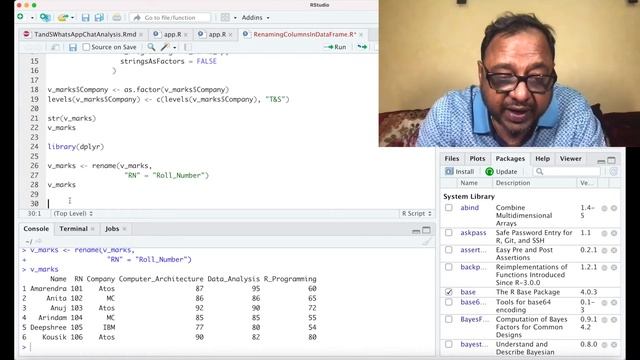This screenshot has height=360, width=640.
Task: Toggle the Source on Save checkbox
Action: (86, 47)
